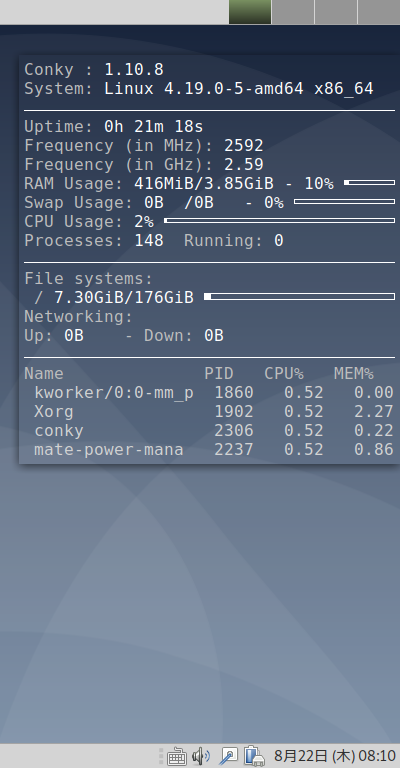The width and height of the screenshot is (400, 768).
Task: Click the Name column header
Action: click(x=44, y=374)
